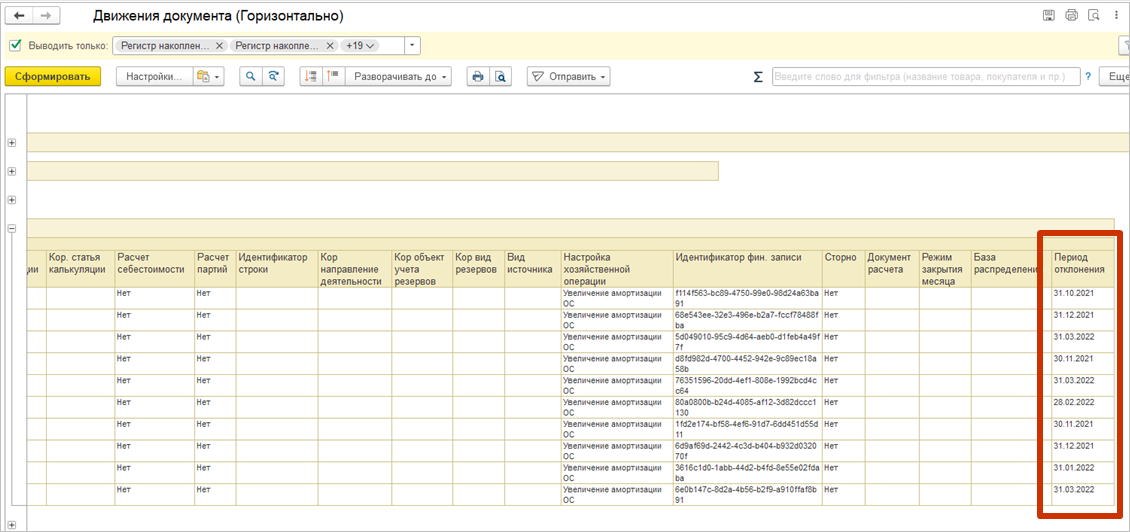
Task: Open the register filter dropdown arrow
Action: tap(413, 46)
